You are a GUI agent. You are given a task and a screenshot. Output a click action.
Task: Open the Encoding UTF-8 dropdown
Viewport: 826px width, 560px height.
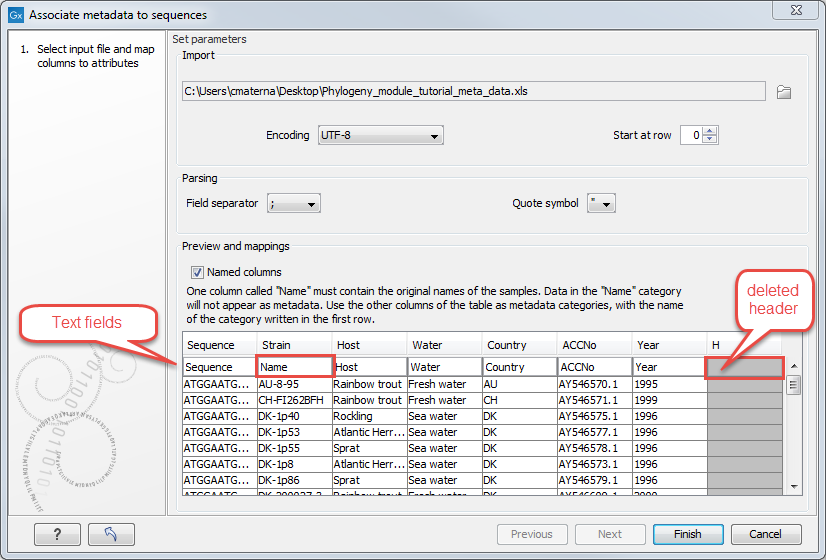[380, 135]
